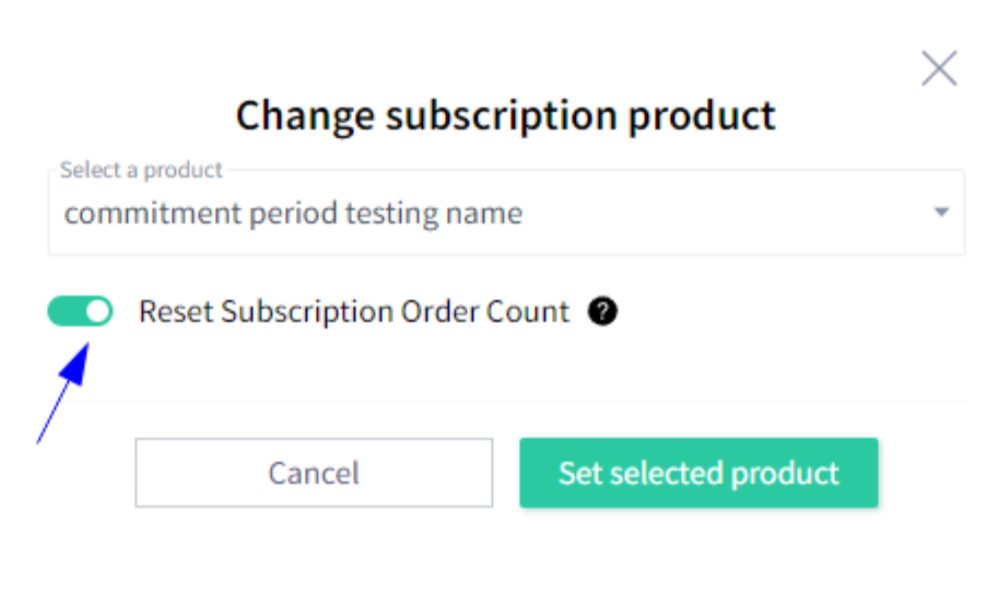Viewport: 1005px width, 613px height.
Task: Open the help tooltip question mark icon
Action: point(602,312)
